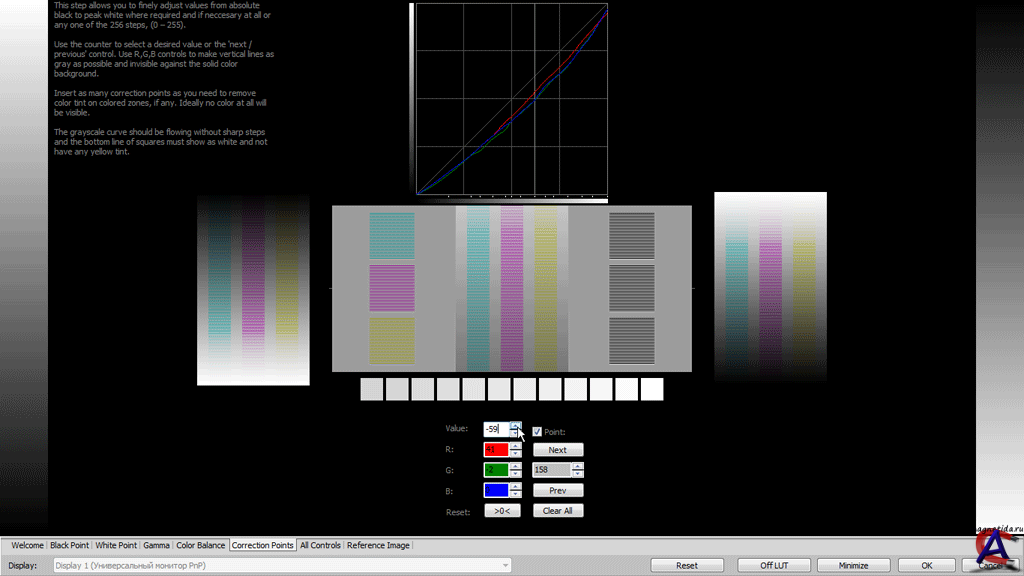Increase the Value counter with up arrow
The width and height of the screenshot is (1024, 576).
click(515, 425)
